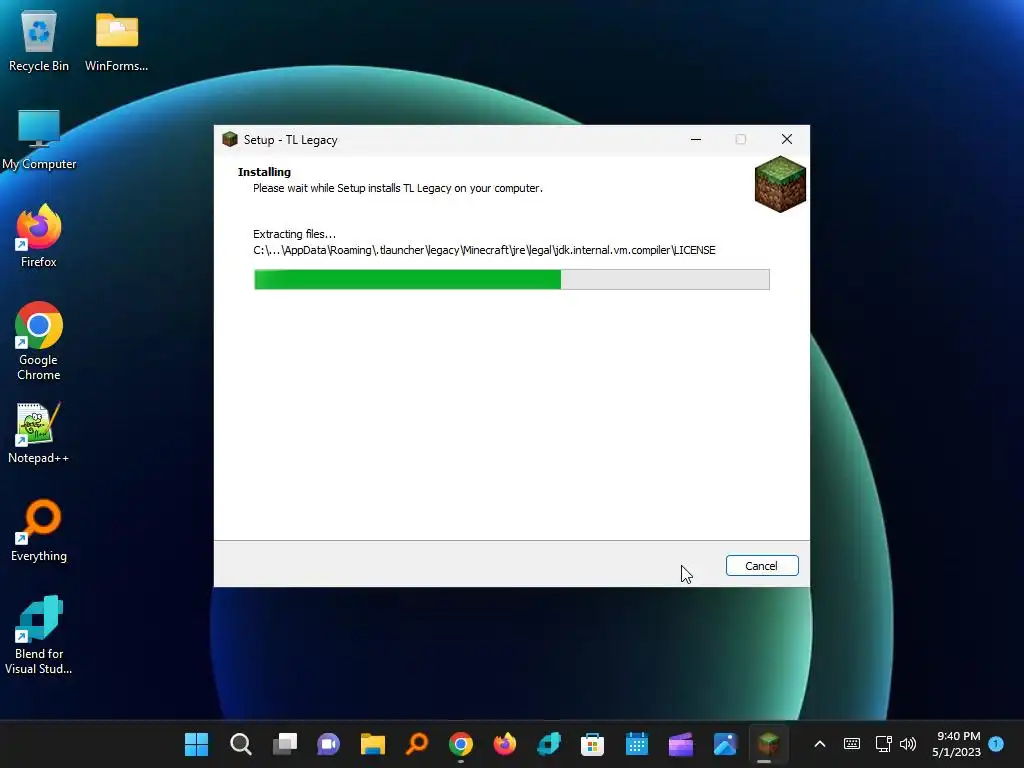The width and height of the screenshot is (1024, 768).
Task: Select the Notepad++ desktop shortcut
Action: [39, 432]
